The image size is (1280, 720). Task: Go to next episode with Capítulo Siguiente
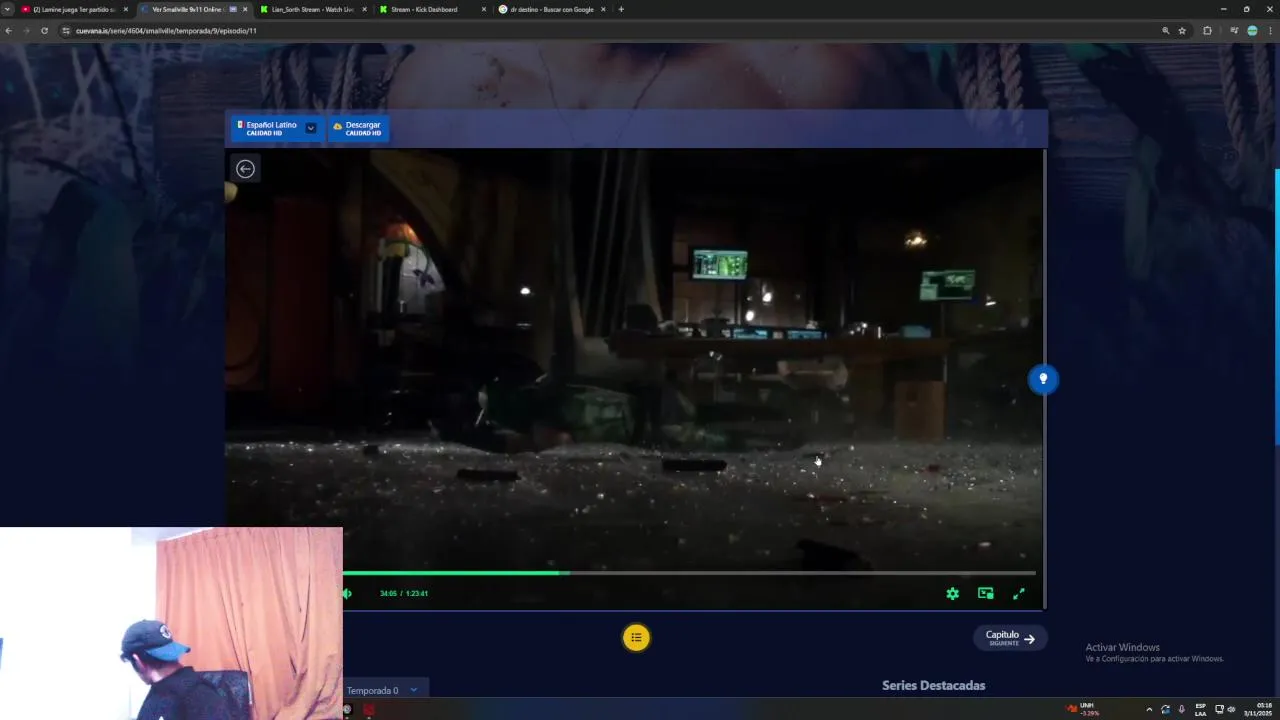pyautogui.click(x=1010, y=638)
